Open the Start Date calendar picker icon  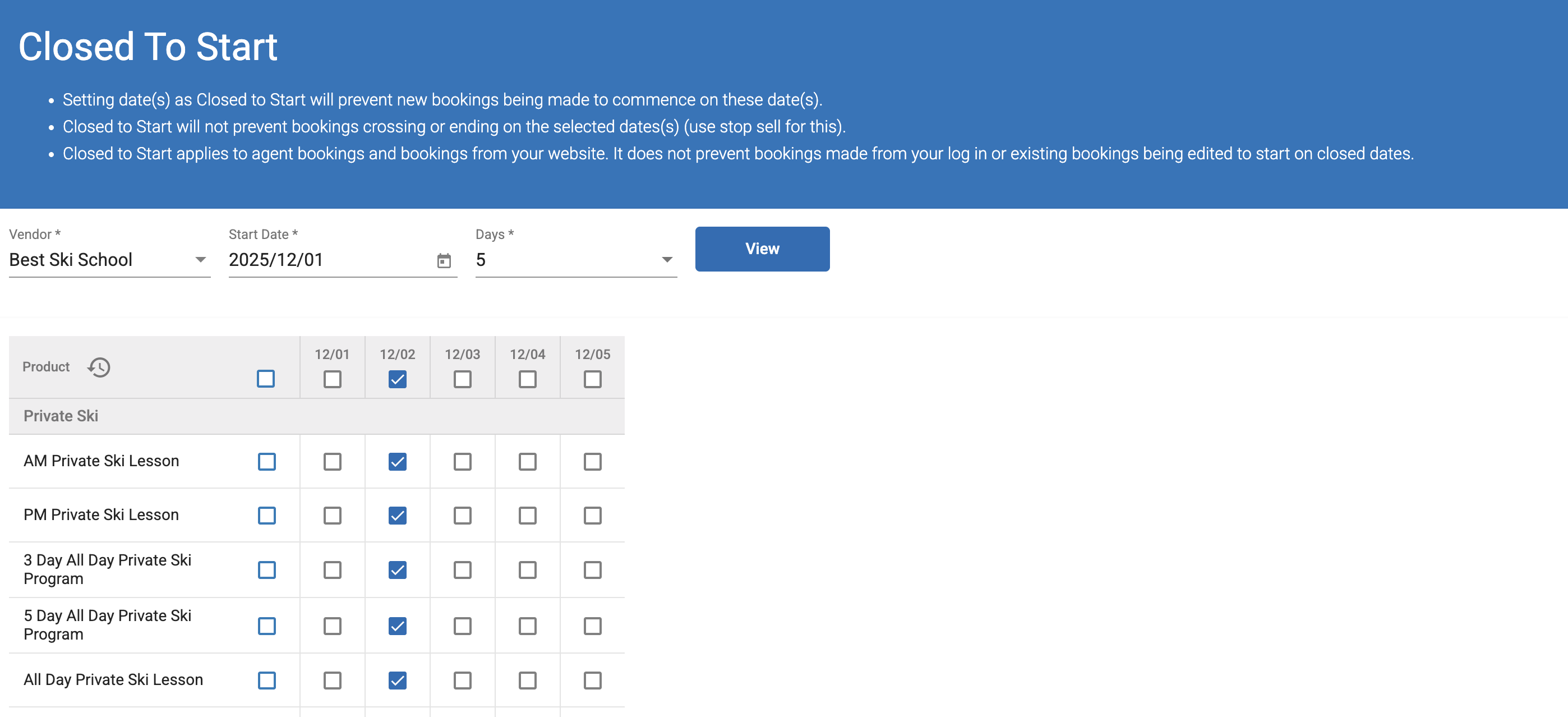pos(444,261)
